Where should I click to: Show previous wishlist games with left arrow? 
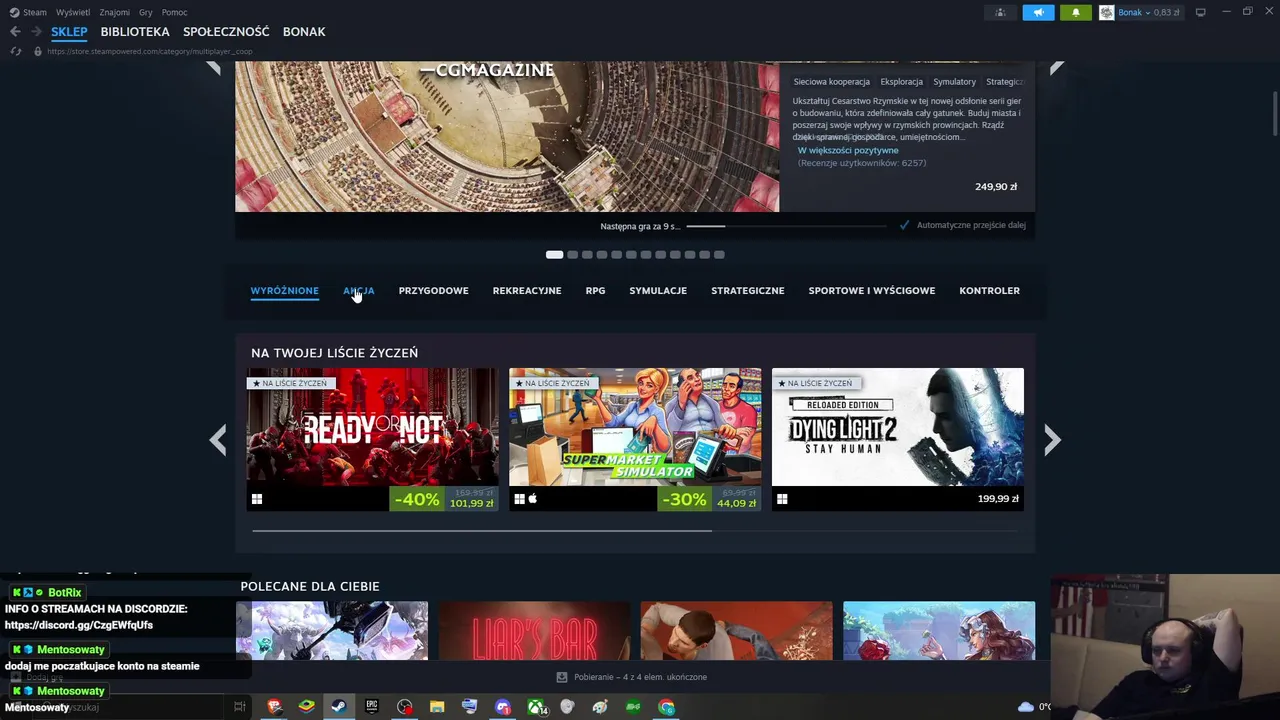point(217,440)
